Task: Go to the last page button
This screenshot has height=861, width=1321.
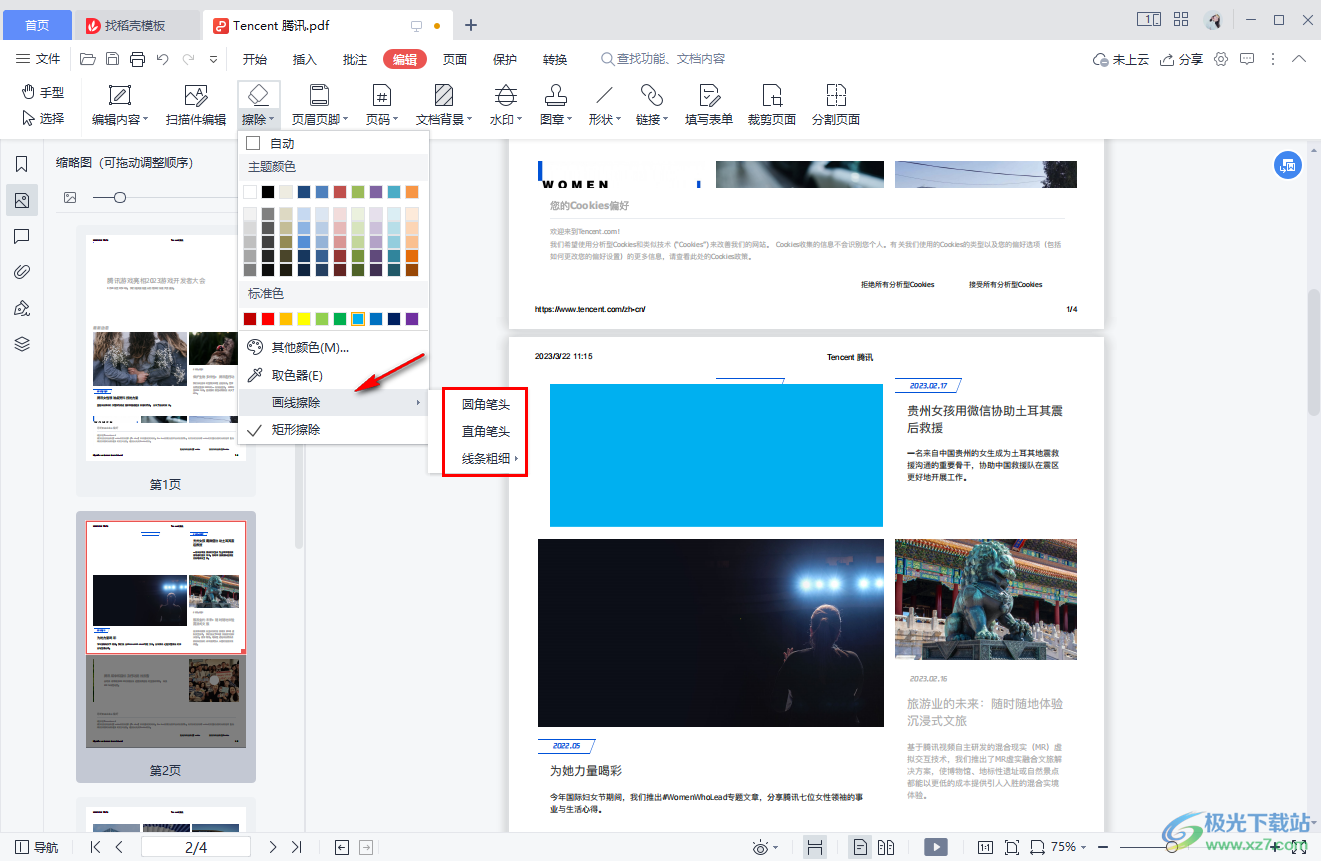Action: point(296,847)
